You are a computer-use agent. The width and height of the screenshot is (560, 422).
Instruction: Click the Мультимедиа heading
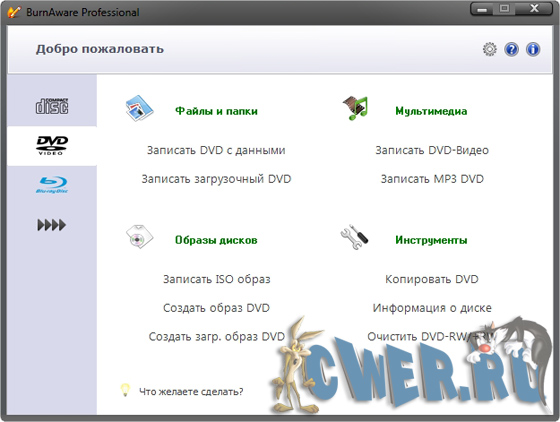pos(431,111)
